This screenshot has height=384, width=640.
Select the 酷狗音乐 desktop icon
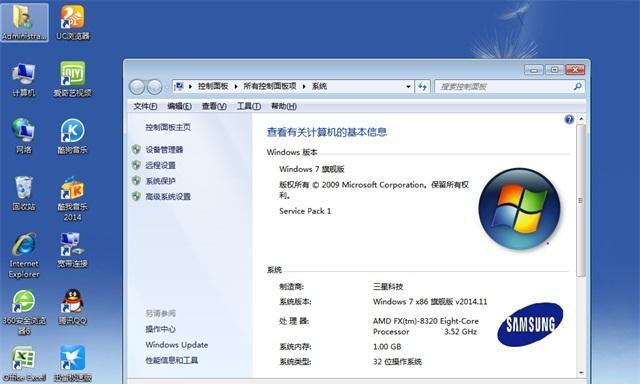[x=73, y=136]
